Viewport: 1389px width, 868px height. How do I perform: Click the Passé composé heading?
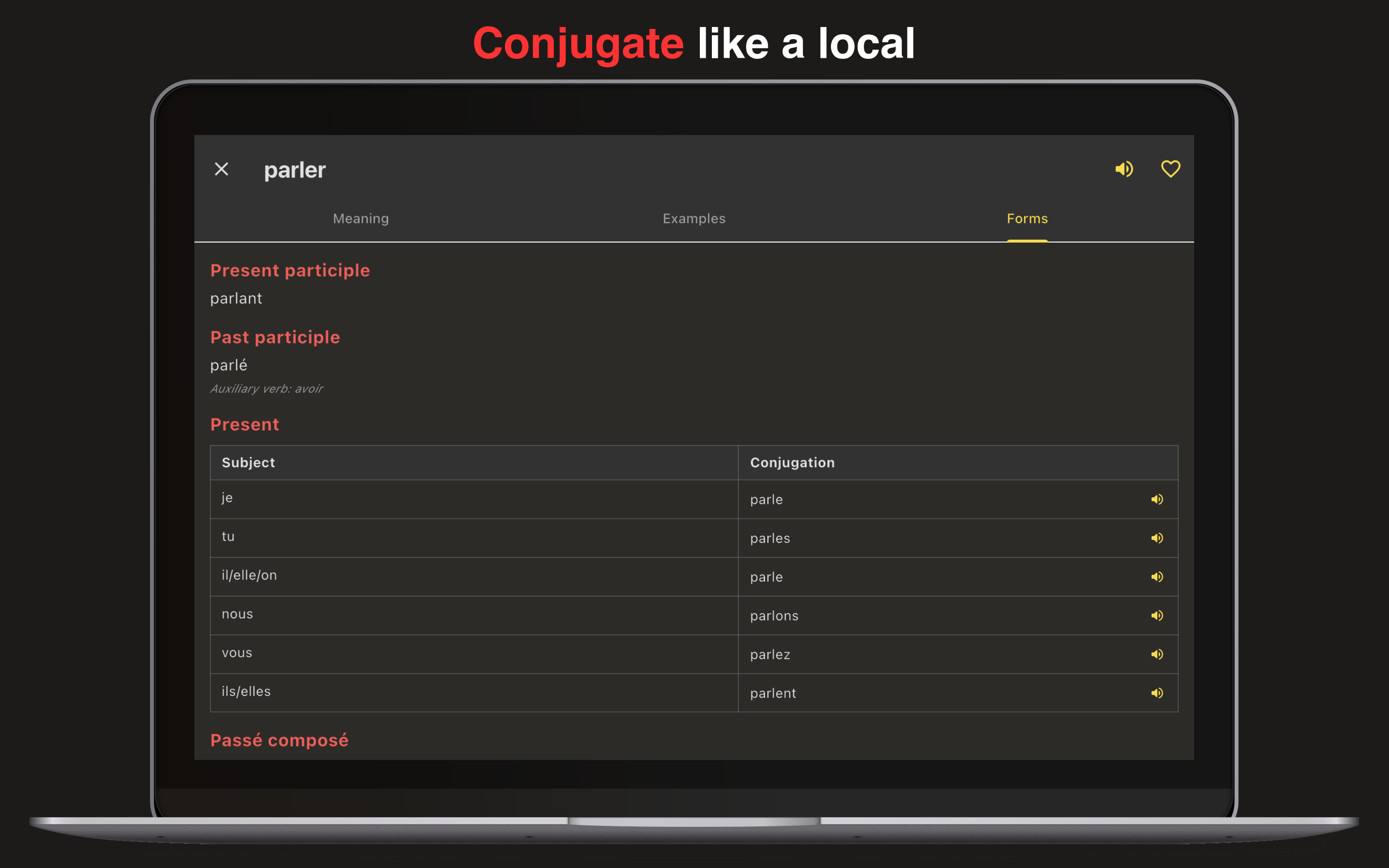pos(279,740)
